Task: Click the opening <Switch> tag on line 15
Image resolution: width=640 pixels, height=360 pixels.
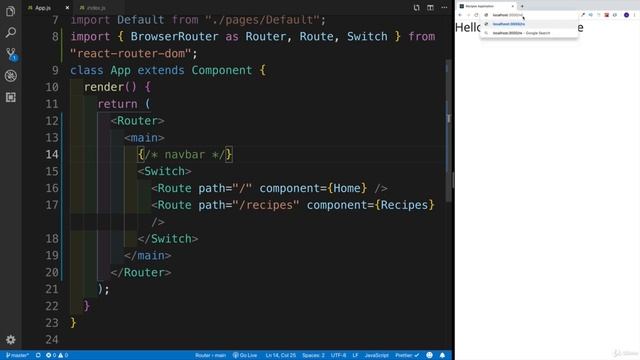Action: (164, 171)
